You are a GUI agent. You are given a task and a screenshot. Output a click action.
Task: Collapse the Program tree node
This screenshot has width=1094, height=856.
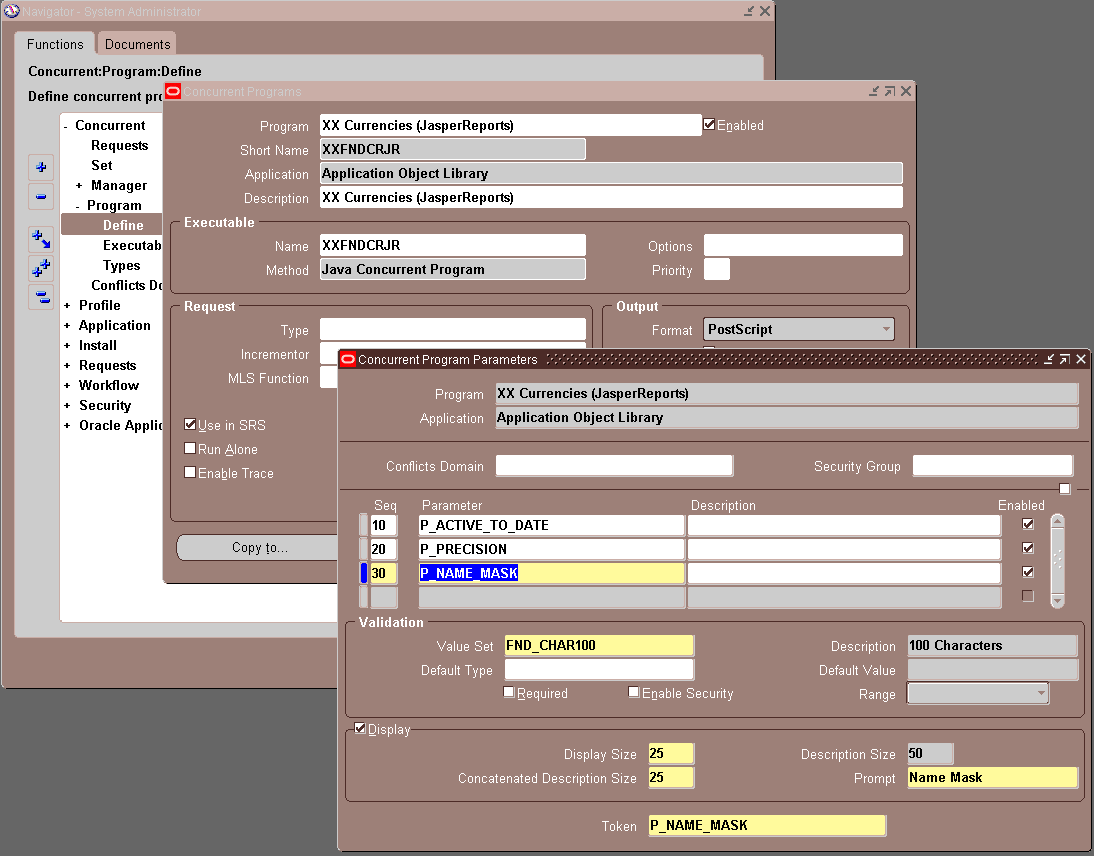[x=78, y=207]
